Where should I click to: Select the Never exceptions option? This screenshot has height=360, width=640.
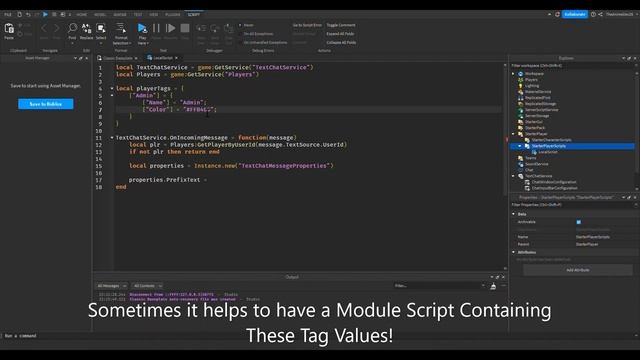tap(247, 25)
